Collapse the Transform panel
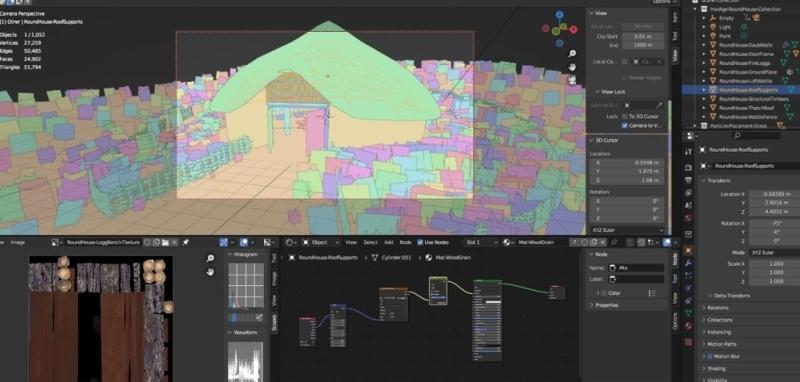The width and height of the screenshot is (800, 382). point(703,181)
